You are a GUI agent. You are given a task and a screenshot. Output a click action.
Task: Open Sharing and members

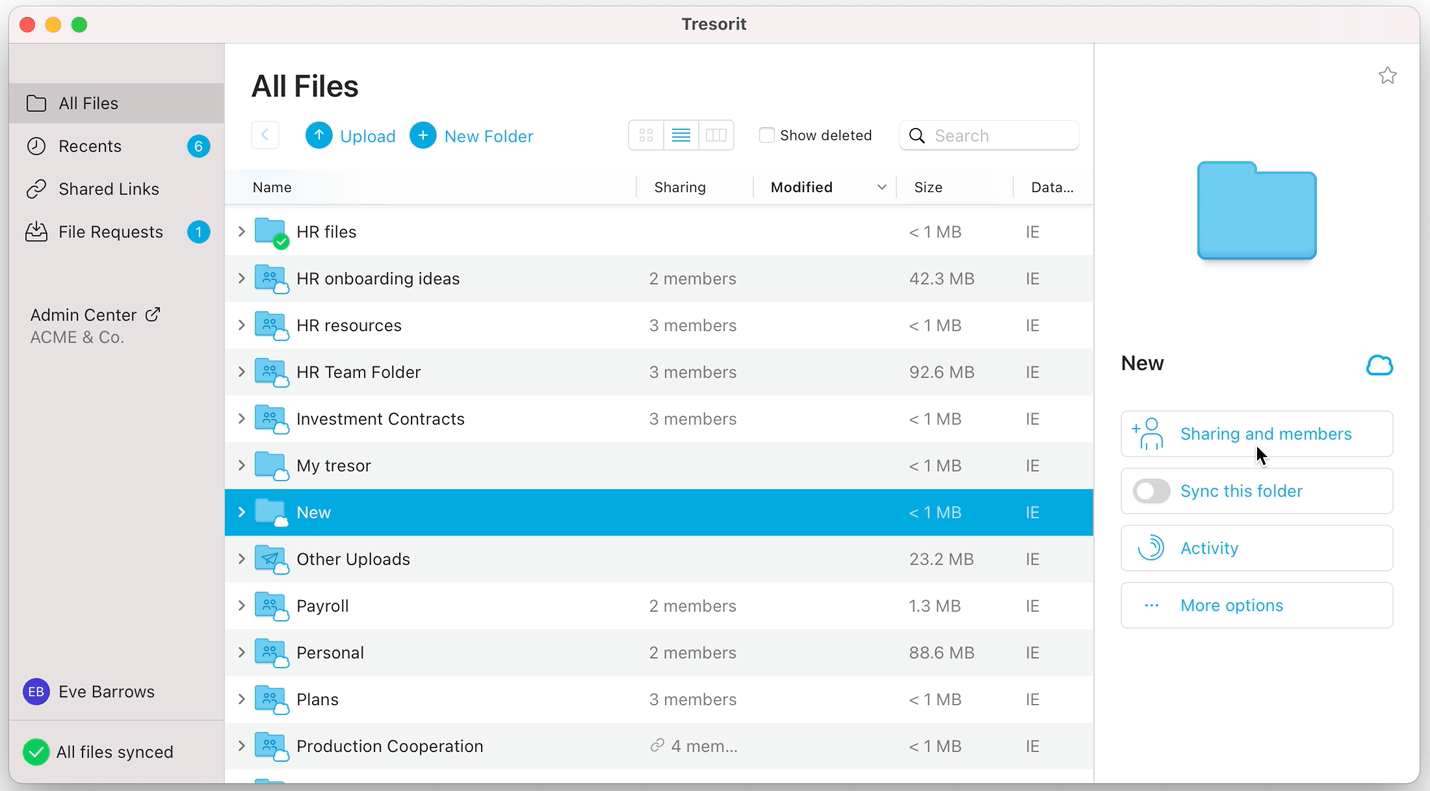[x=1257, y=434]
